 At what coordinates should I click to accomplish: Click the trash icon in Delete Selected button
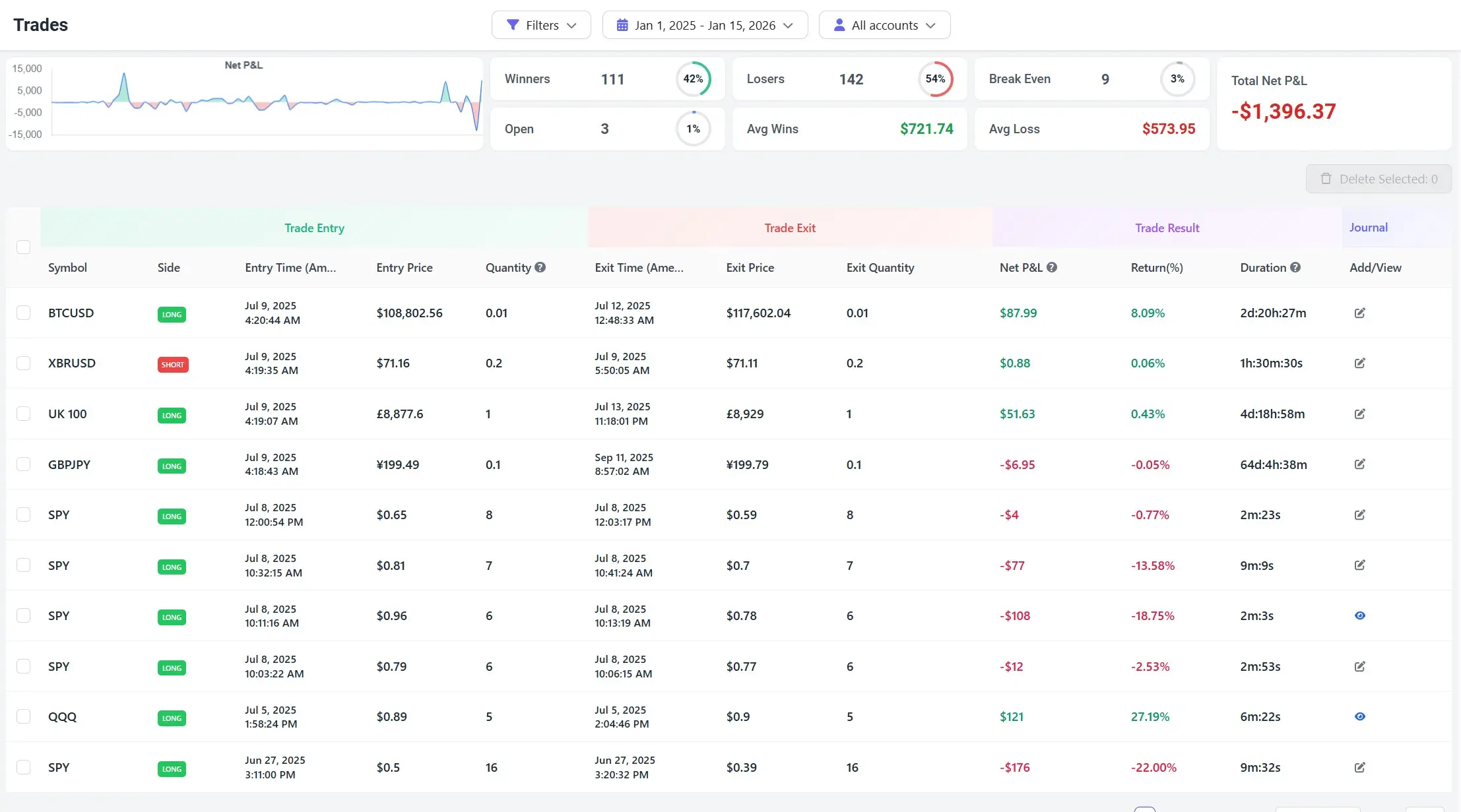tap(1326, 179)
